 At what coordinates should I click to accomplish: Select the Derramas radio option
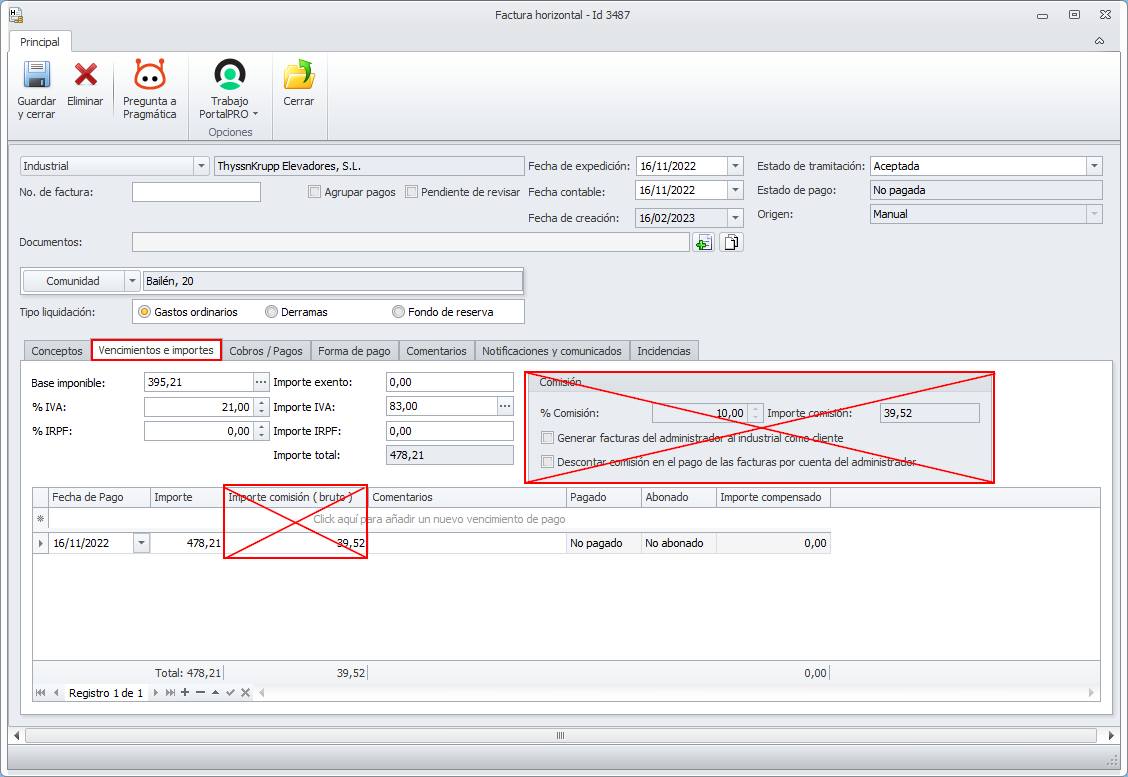point(271,312)
